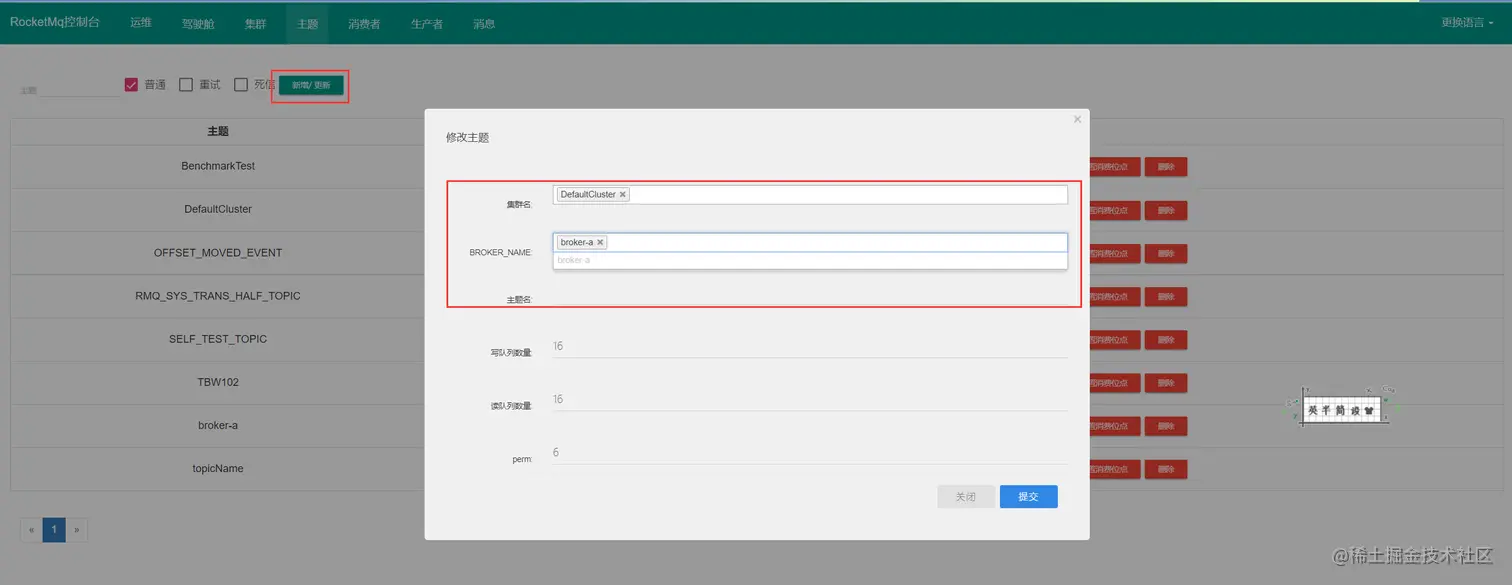Image resolution: width=1512 pixels, height=585 pixels.
Task: Check the 重试 checkbox
Action: pyautogui.click(x=186, y=85)
